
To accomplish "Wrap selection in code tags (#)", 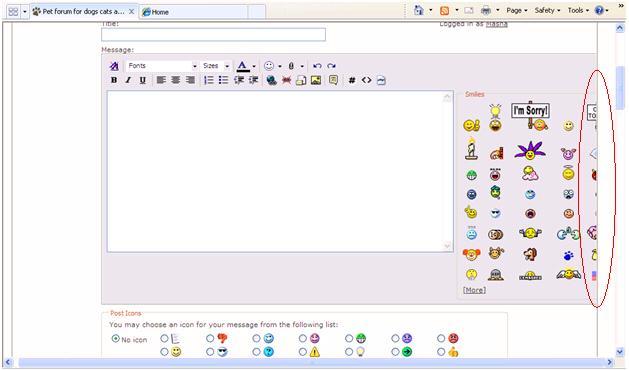I will (352, 80).
